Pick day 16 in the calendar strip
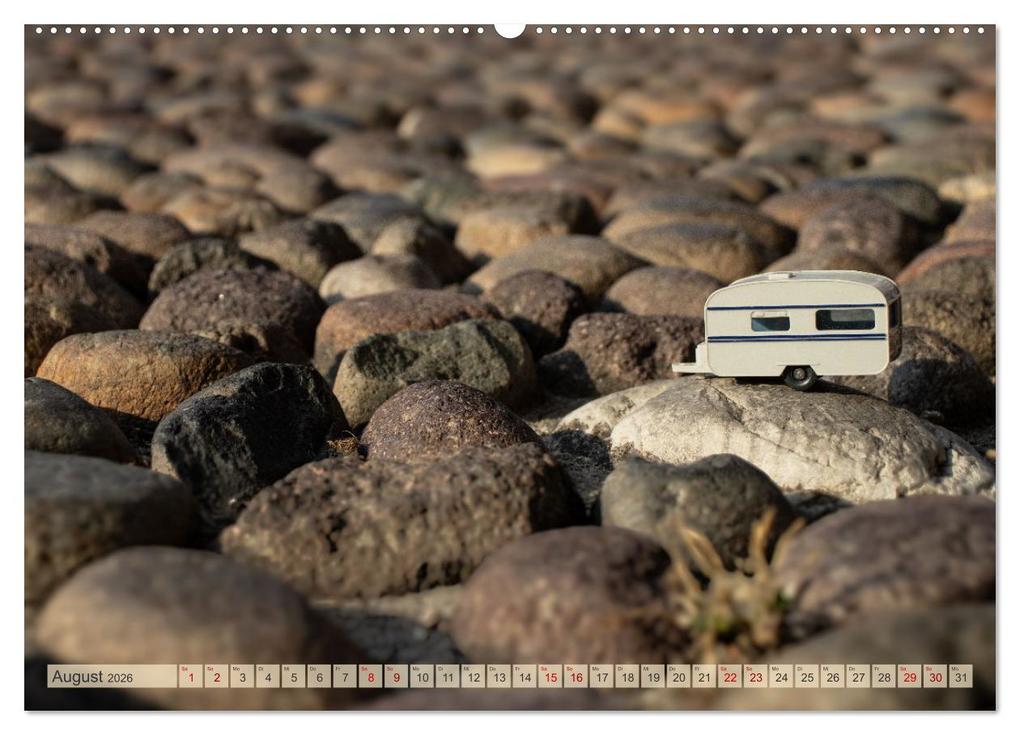 coord(576,676)
